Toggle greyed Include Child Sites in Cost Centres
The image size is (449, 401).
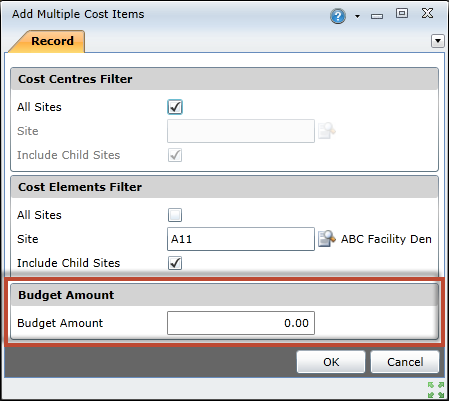(x=175, y=155)
